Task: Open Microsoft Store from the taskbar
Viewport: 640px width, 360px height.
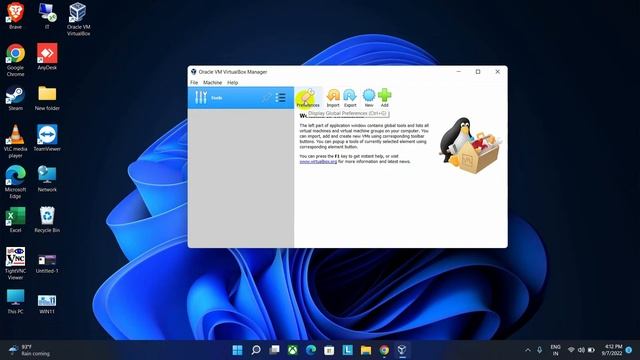Action: point(329,350)
